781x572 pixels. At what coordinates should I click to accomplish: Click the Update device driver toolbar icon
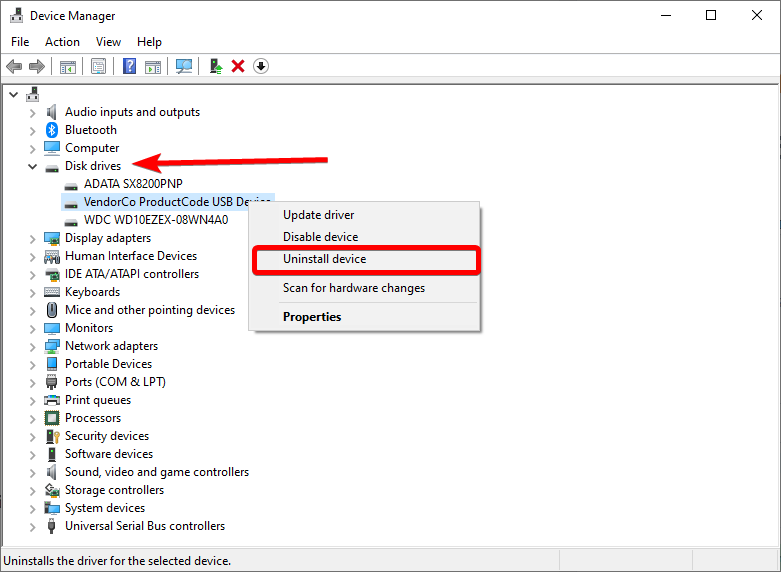[x=216, y=66]
